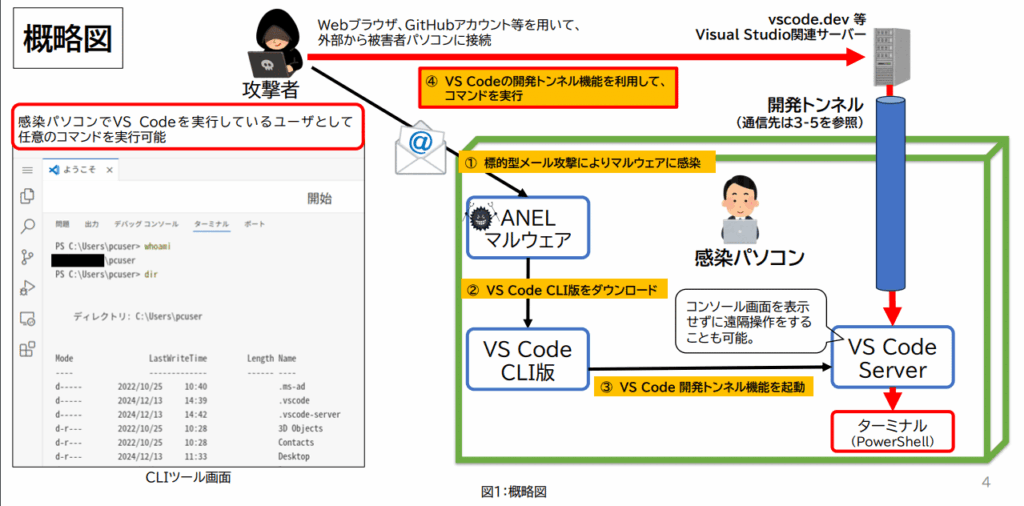
Task: Select the Desktop directory entry
Action: click(x=293, y=456)
